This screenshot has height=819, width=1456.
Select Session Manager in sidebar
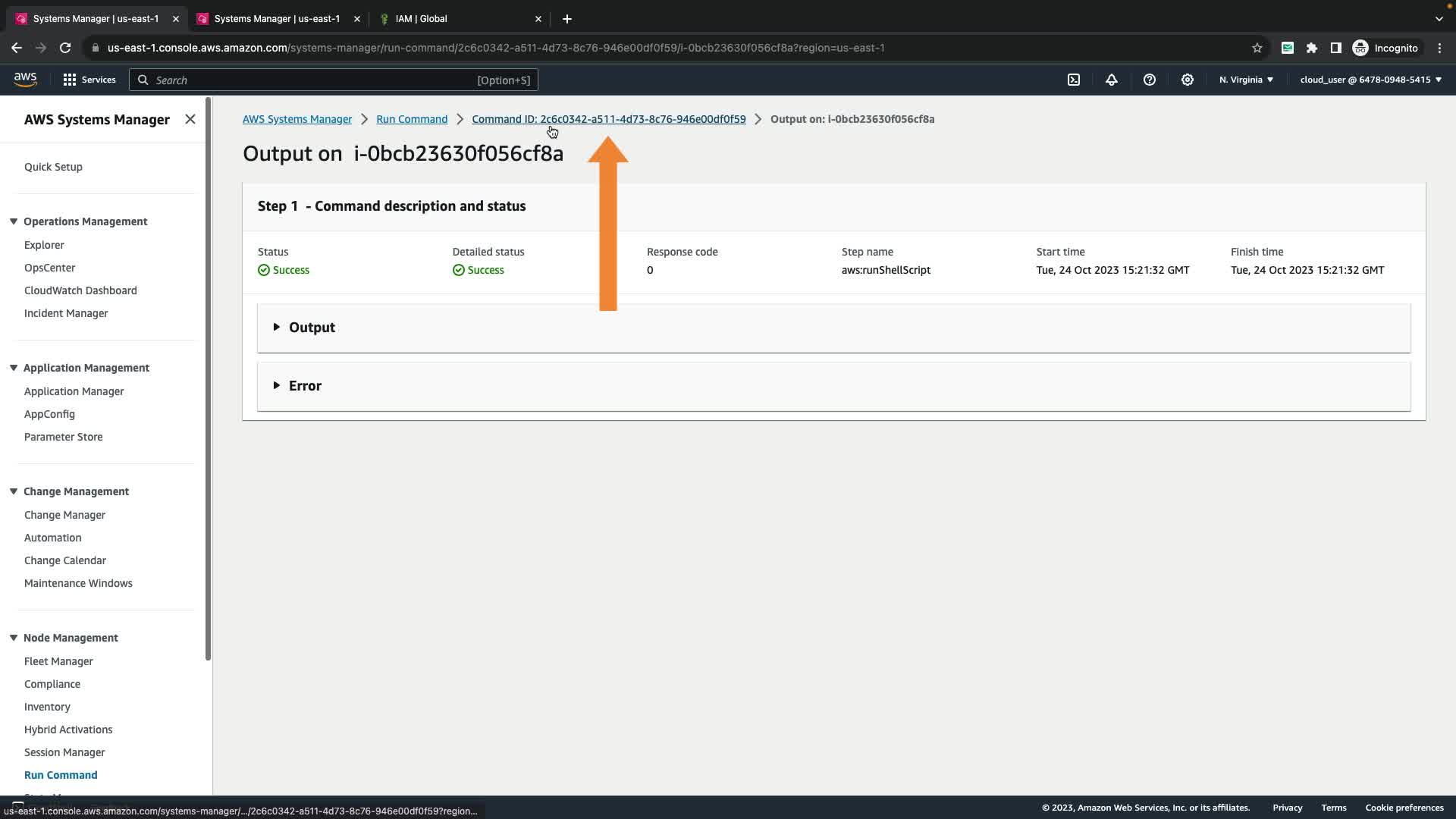pyautogui.click(x=64, y=752)
